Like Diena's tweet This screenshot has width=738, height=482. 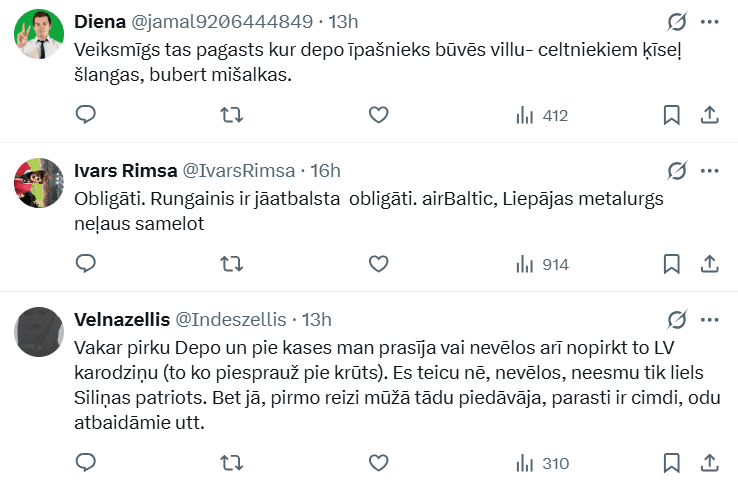pyautogui.click(x=378, y=115)
